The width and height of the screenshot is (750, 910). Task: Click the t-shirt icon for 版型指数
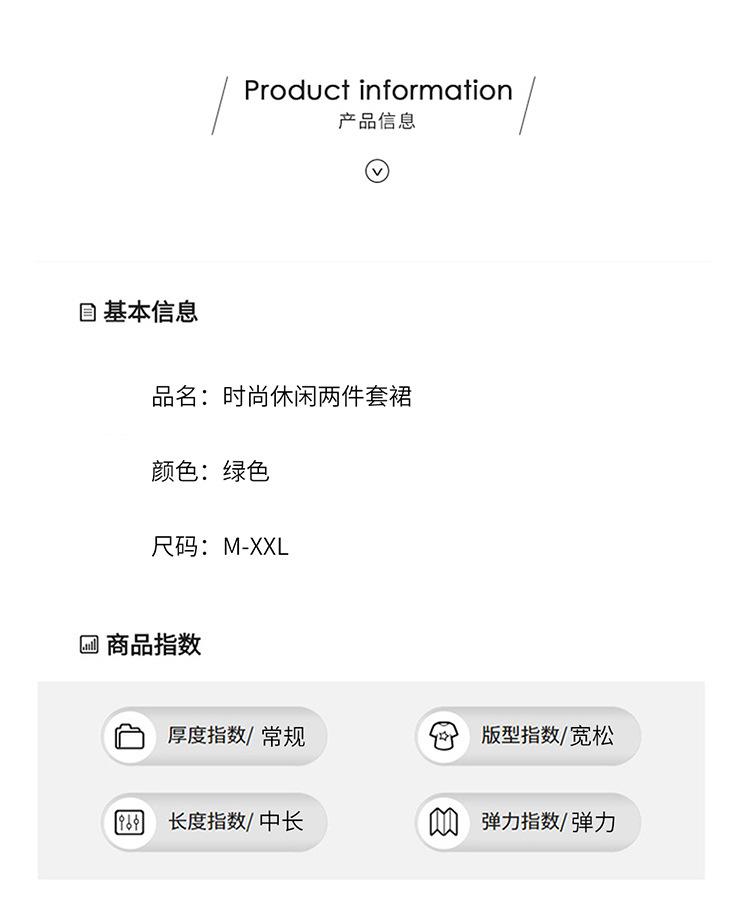443,737
